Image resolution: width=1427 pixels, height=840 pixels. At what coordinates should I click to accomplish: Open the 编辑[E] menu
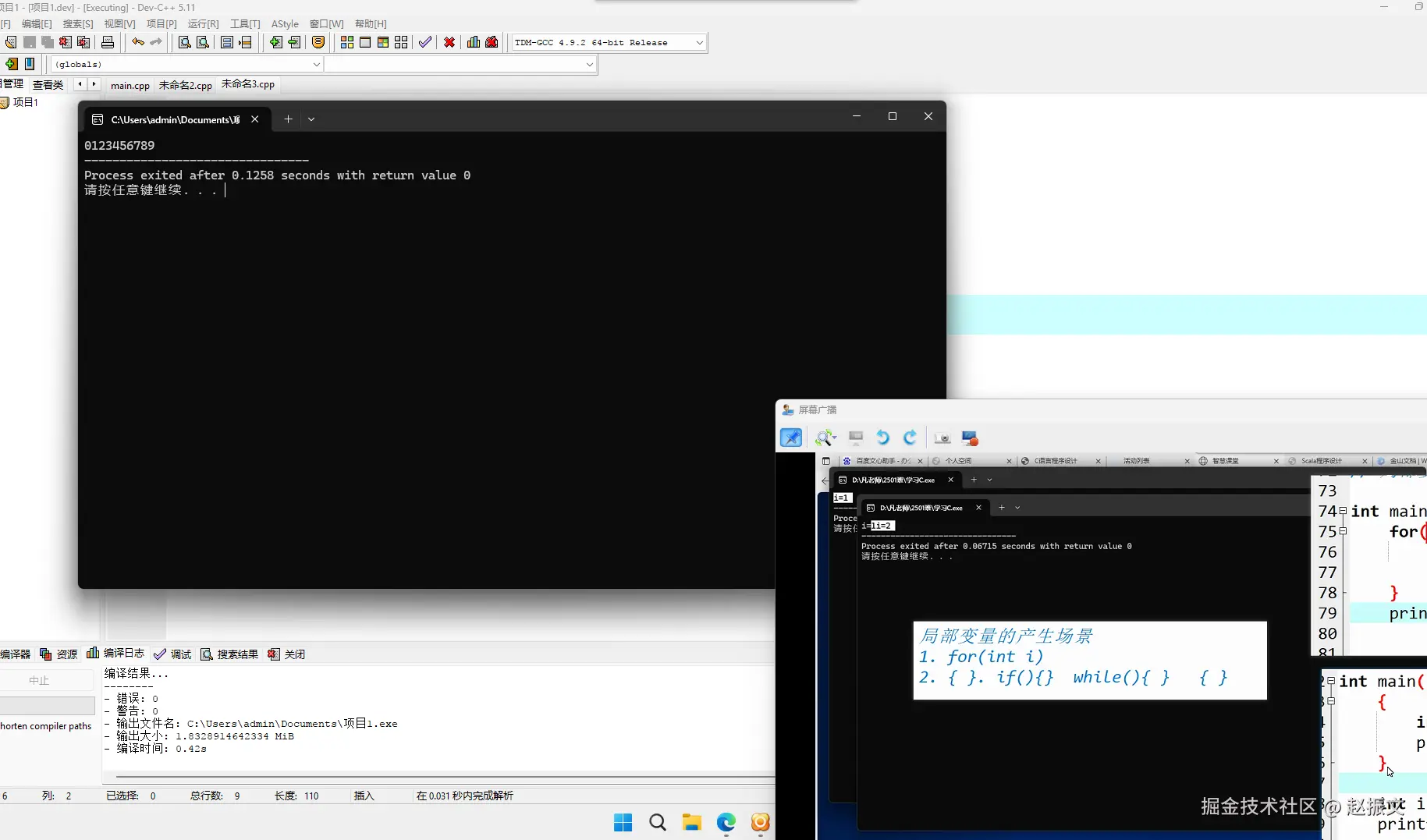coord(37,23)
